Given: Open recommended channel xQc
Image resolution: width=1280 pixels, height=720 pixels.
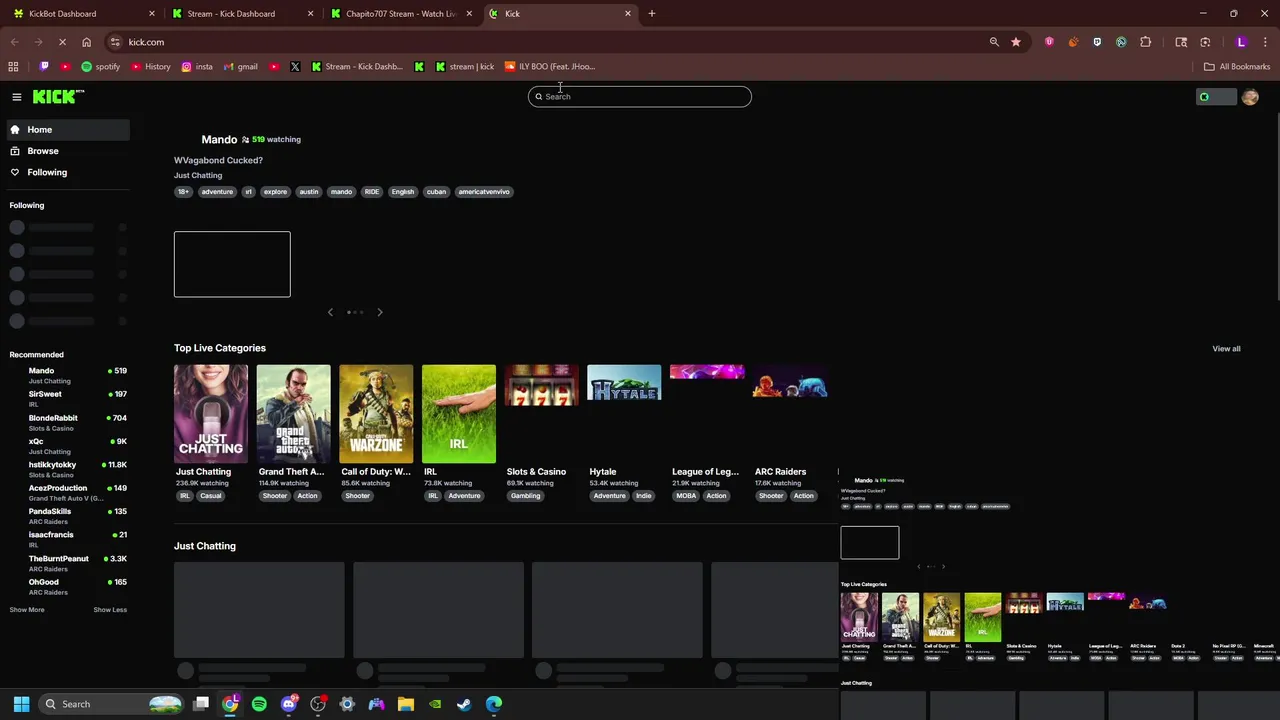Looking at the screenshot, I should tap(68, 445).
